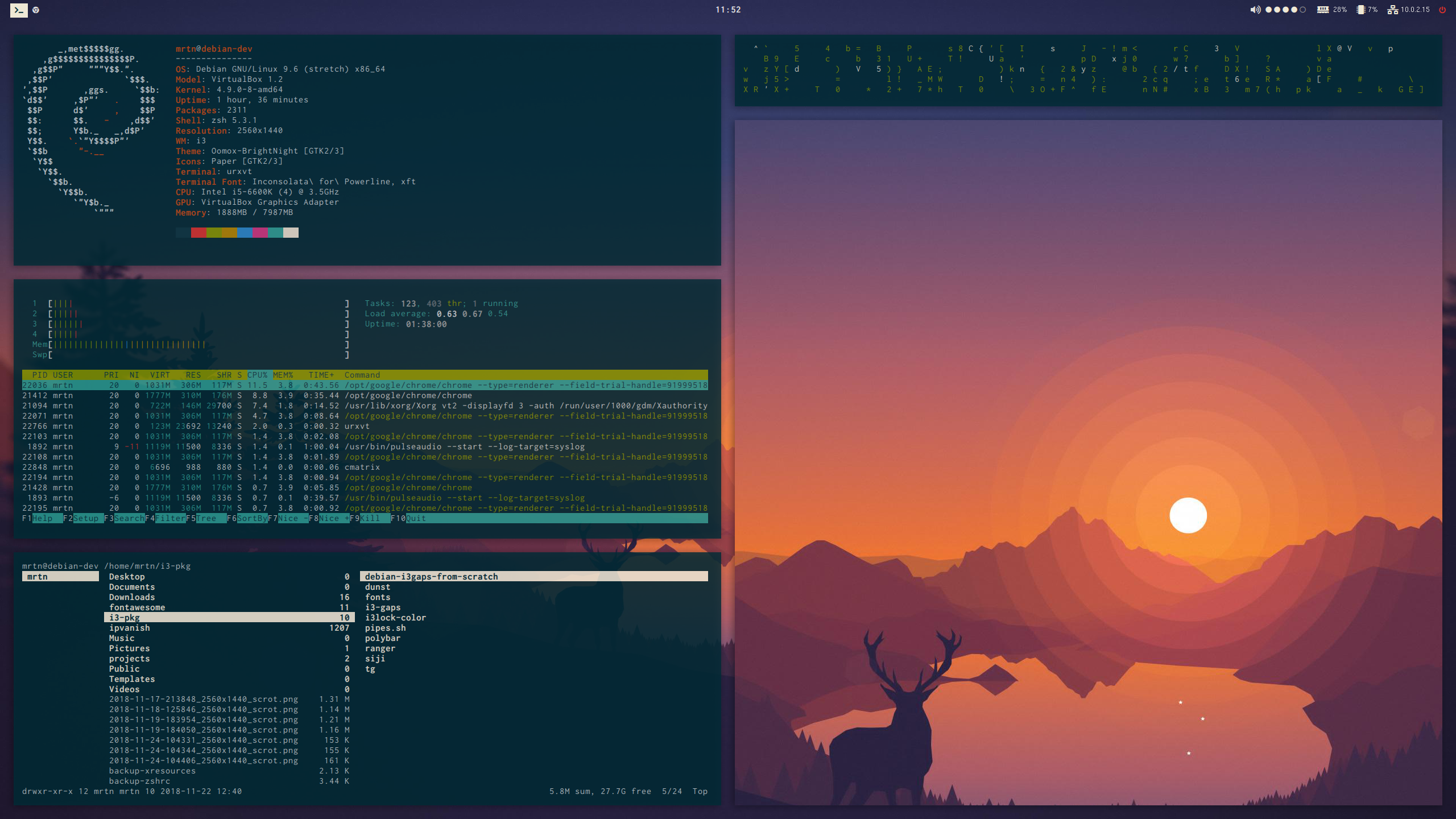The image size is (1456, 819).
Task: Sort by the CPU% column header
Action: [x=257, y=375]
